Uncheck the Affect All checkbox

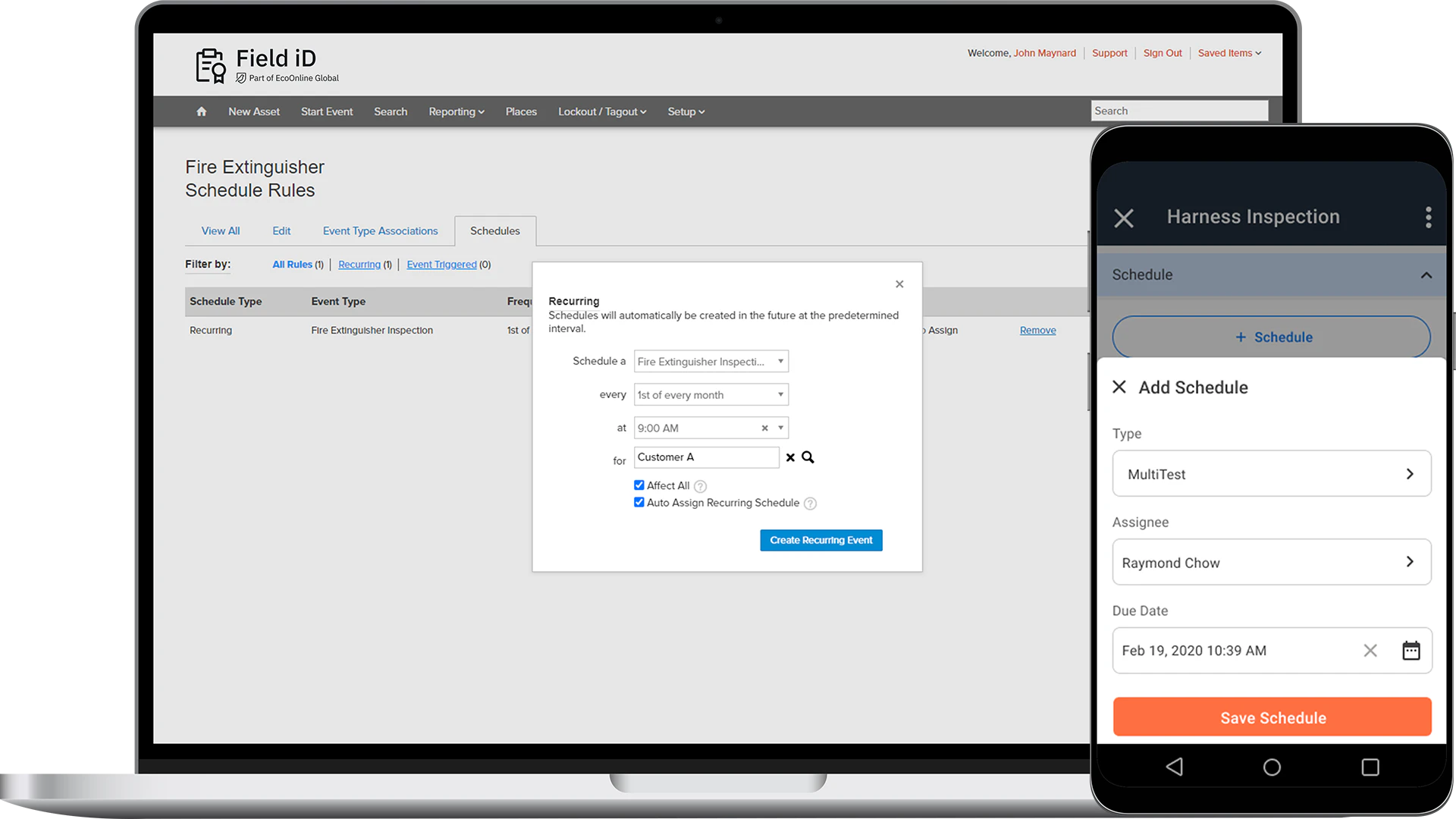click(639, 485)
